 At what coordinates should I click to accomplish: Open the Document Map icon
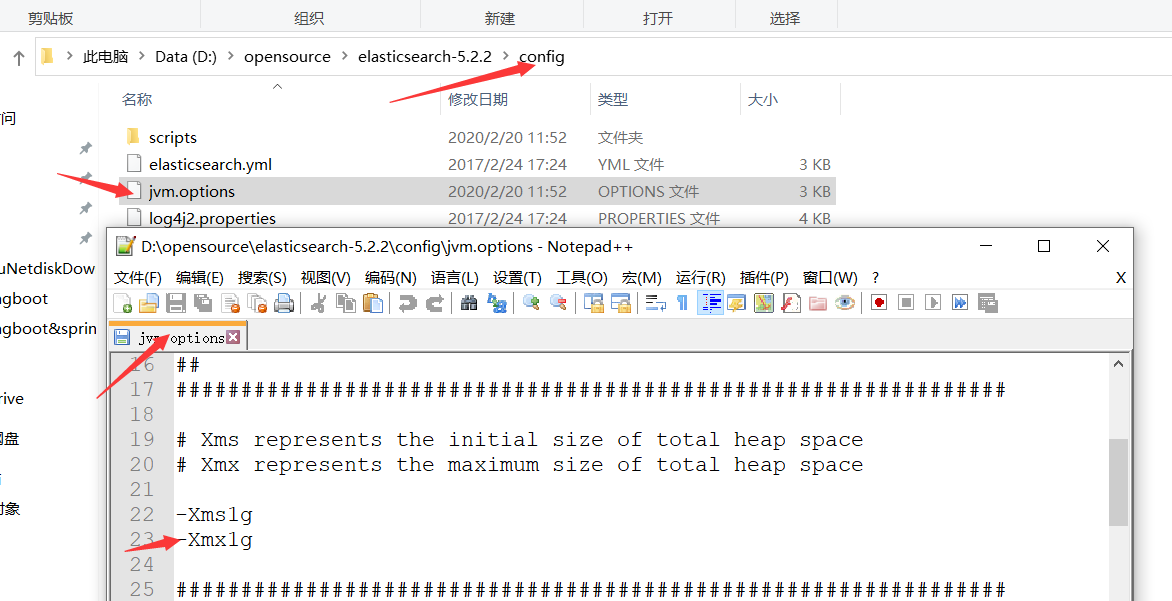coord(764,303)
